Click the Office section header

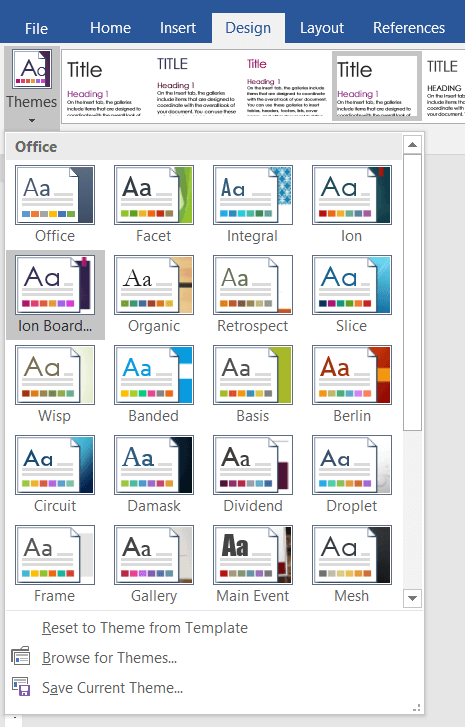(204, 147)
